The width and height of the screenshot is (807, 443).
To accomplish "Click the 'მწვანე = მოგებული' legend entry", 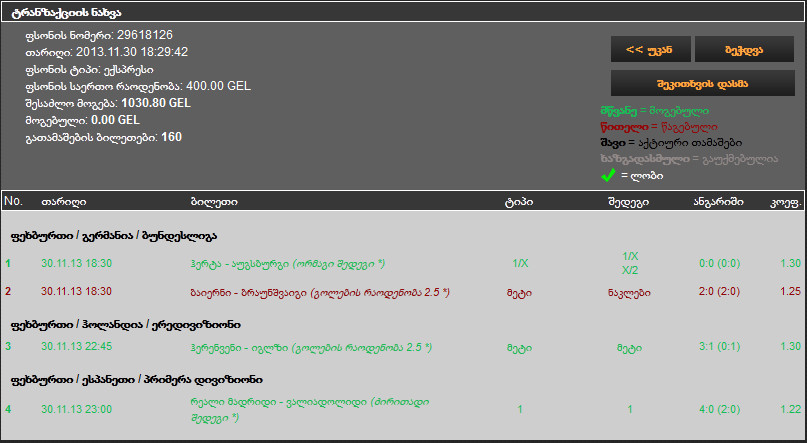I will pyautogui.click(x=654, y=111).
